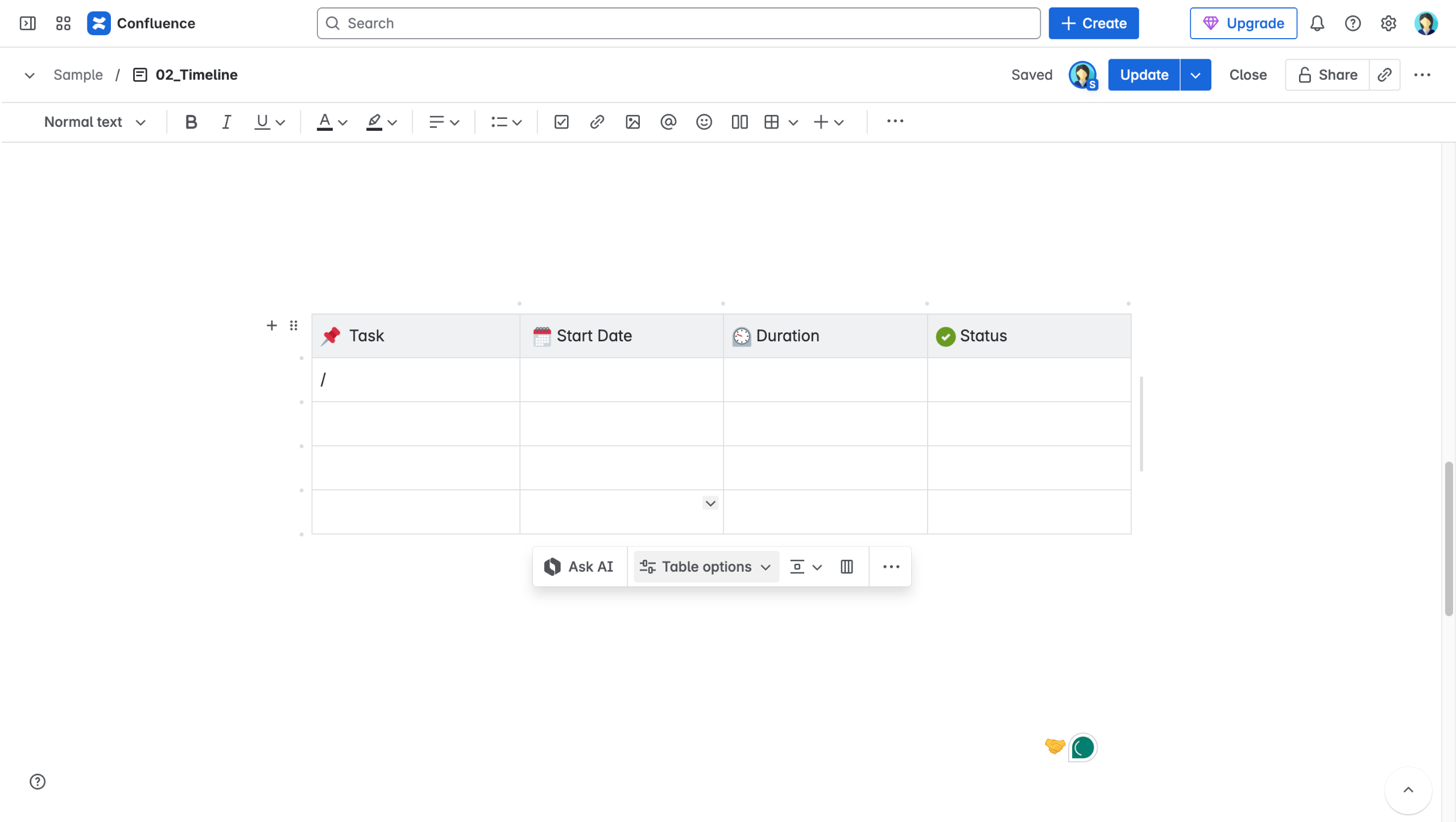Expand the Table options dropdown
This screenshot has width=1456, height=822.
click(705, 567)
